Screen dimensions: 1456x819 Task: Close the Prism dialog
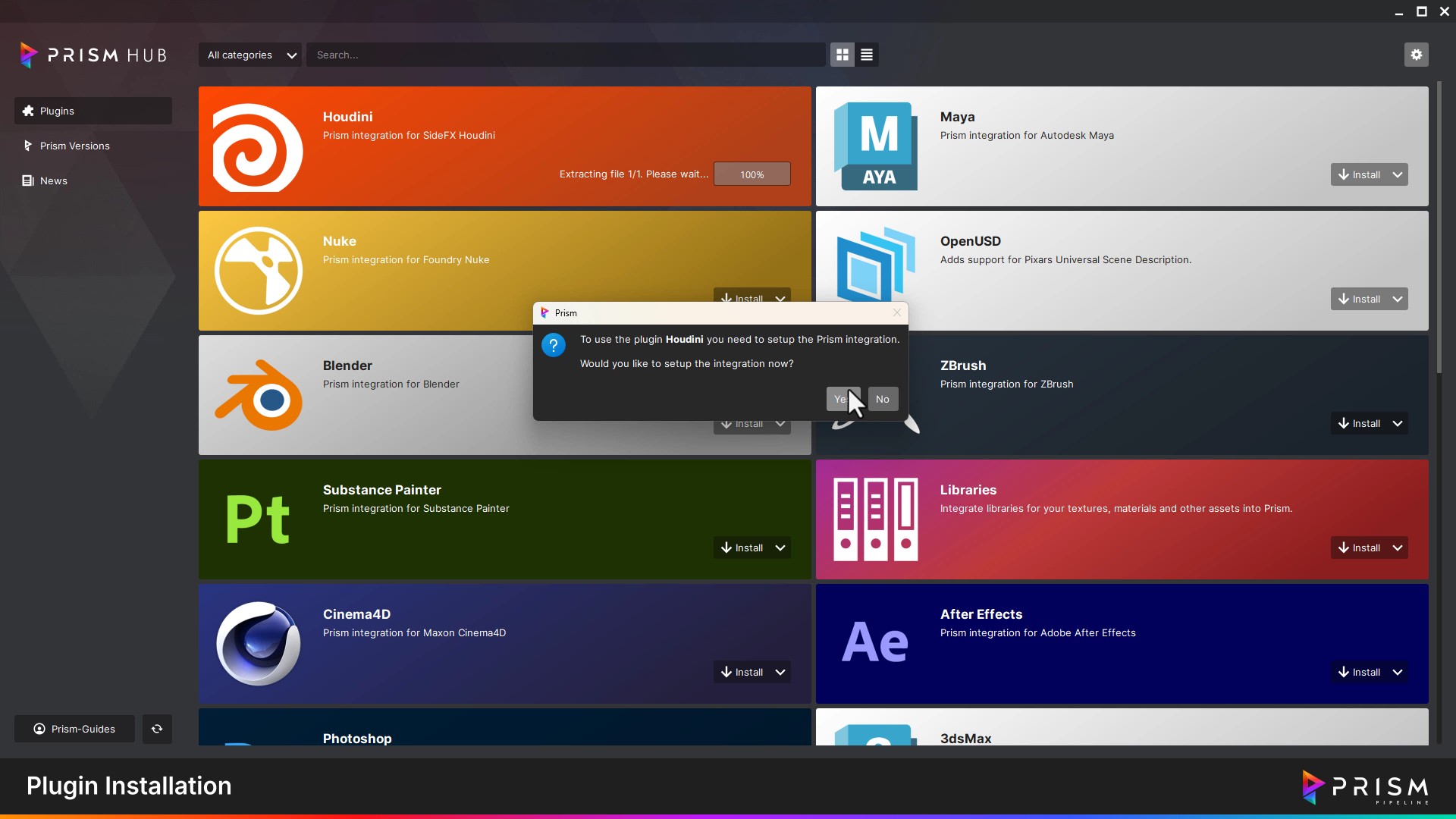[897, 312]
